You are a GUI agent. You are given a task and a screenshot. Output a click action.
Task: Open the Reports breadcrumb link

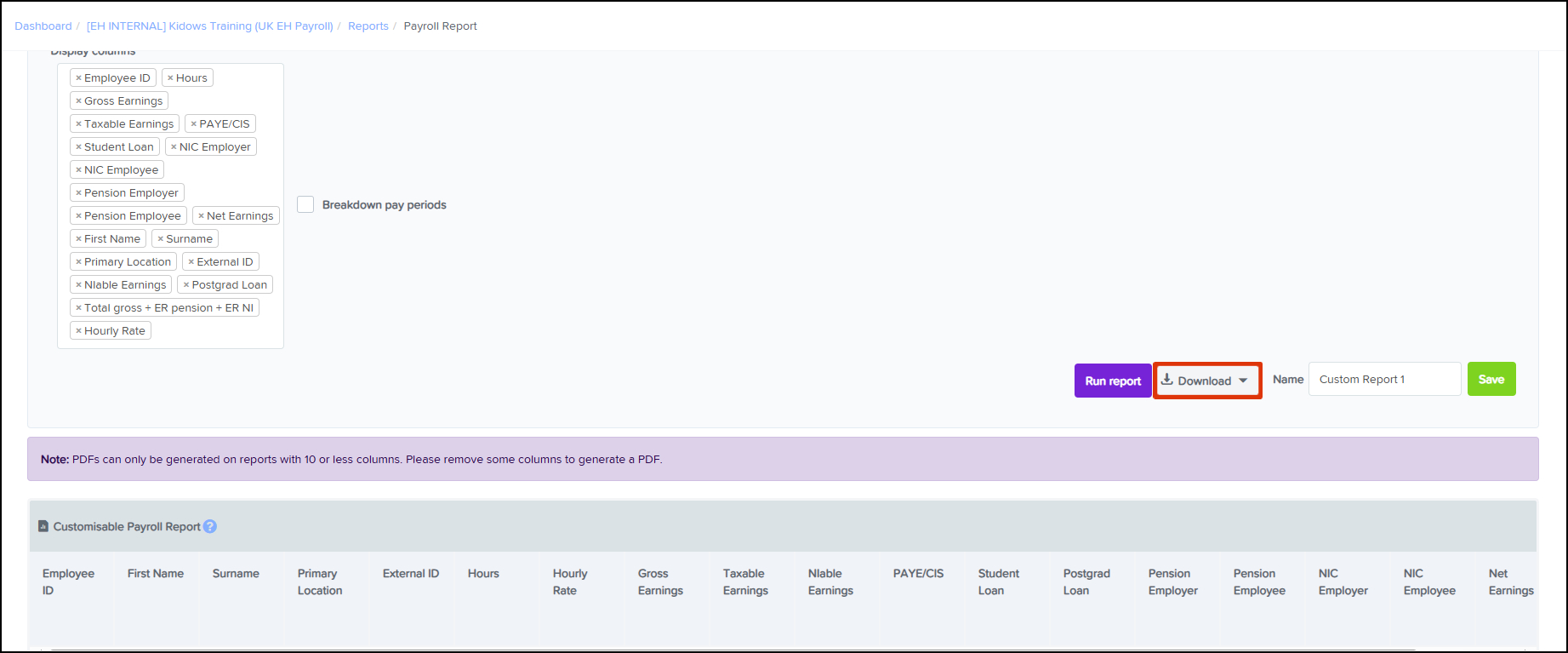pos(368,26)
